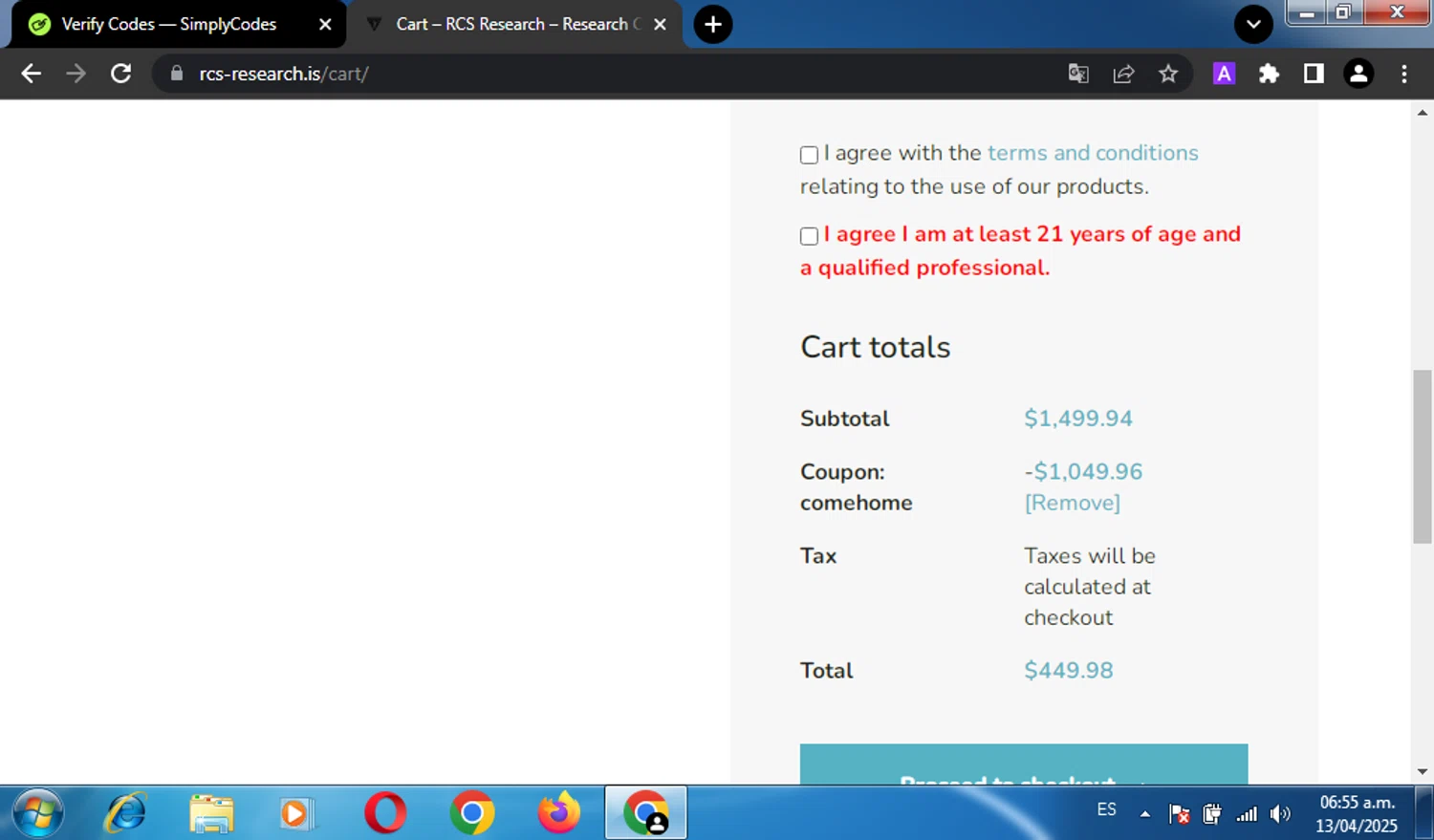Screen dimensions: 1434x840
Task: Launch Firefox from the taskbar
Action: click(x=559, y=814)
